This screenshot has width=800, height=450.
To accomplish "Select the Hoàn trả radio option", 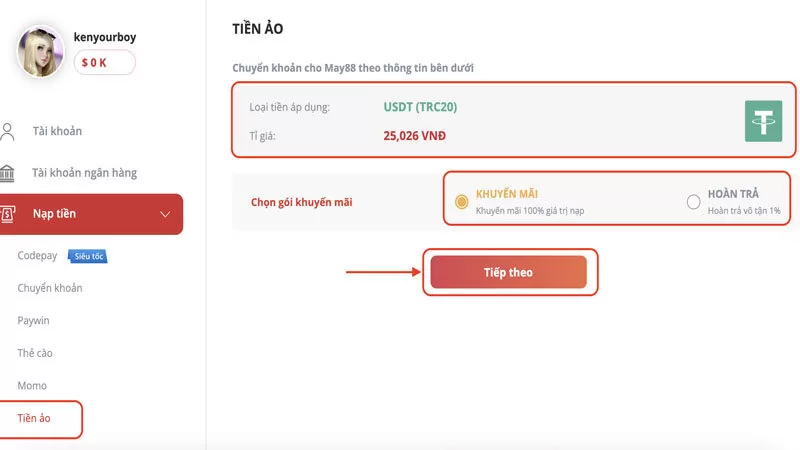I will click(x=693, y=202).
